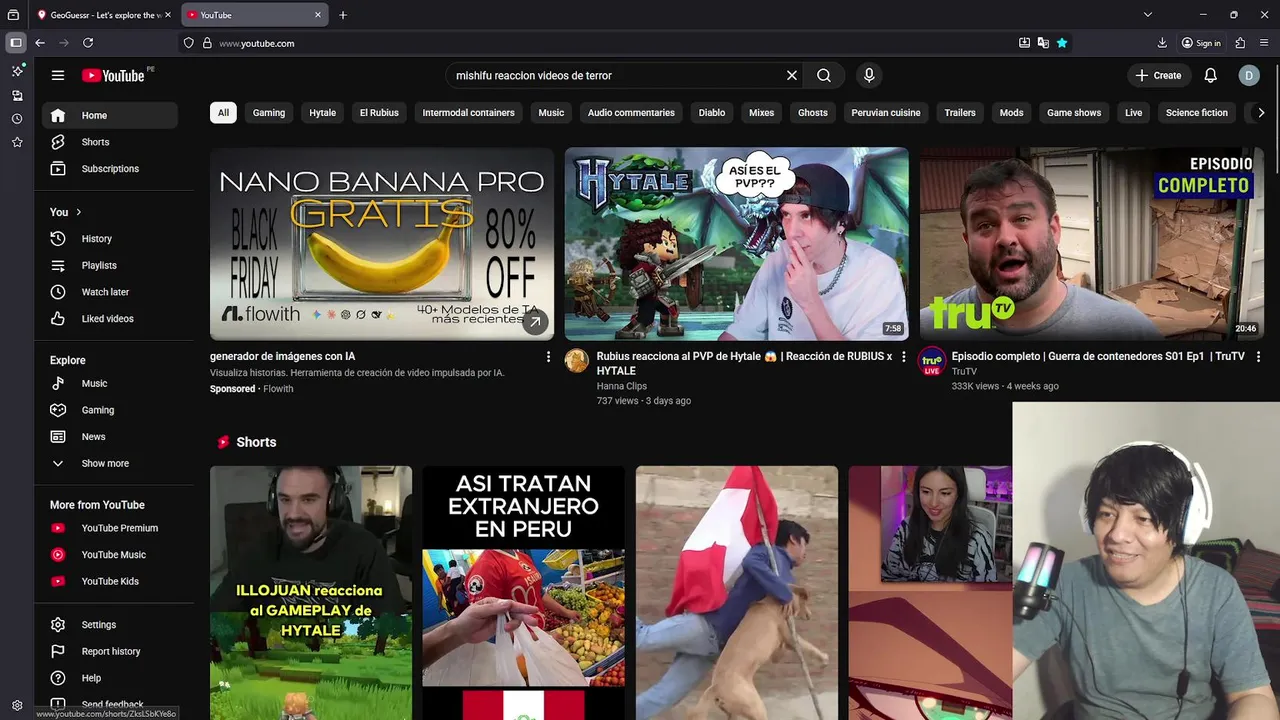This screenshot has height=720, width=1280.
Task: Bookmark this page with the star
Action: pos(1062,43)
